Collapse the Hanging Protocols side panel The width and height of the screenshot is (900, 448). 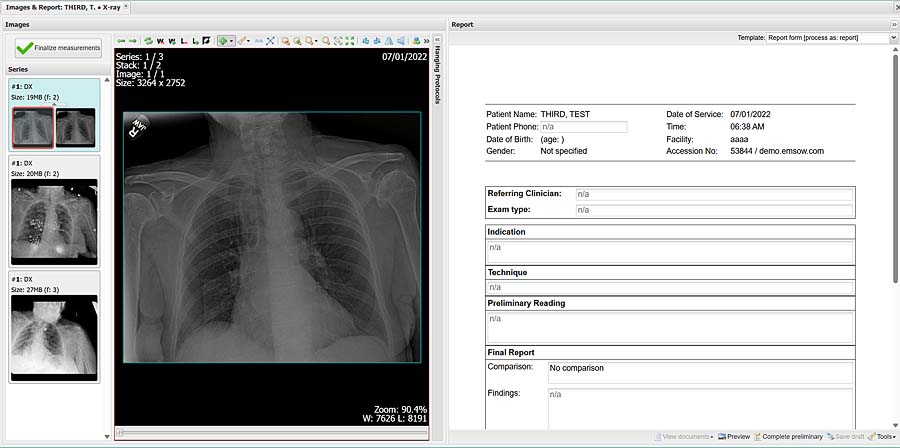[437, 40]
